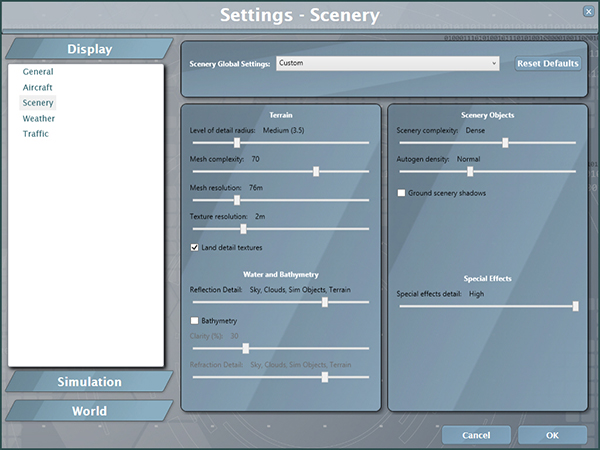Image resolution: width=600 pixels, height=450 pixels.
Task: Click the Mesh complexity 70 value
Action: [x=255, y=159]
